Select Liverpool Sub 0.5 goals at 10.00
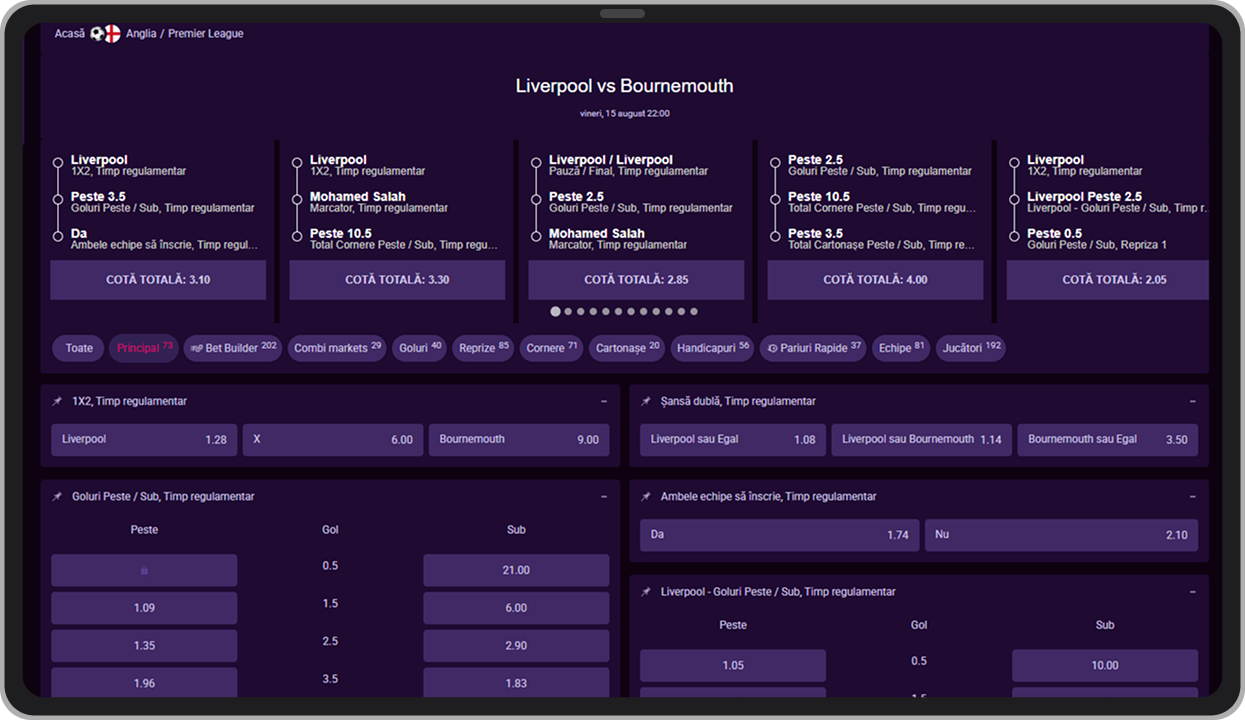This screenshot has width=1245, height=720. click(x=1105, y=665)
